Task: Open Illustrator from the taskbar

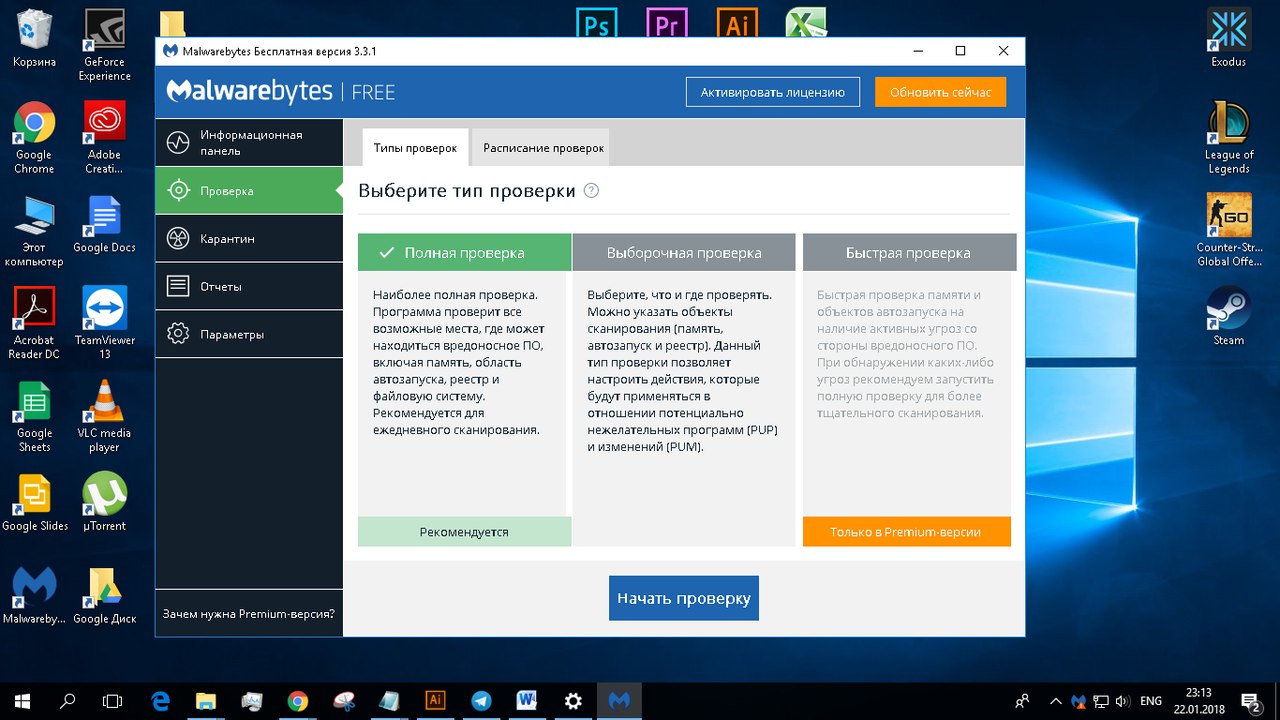Action: pyautogui.click(x=435, y=701)
